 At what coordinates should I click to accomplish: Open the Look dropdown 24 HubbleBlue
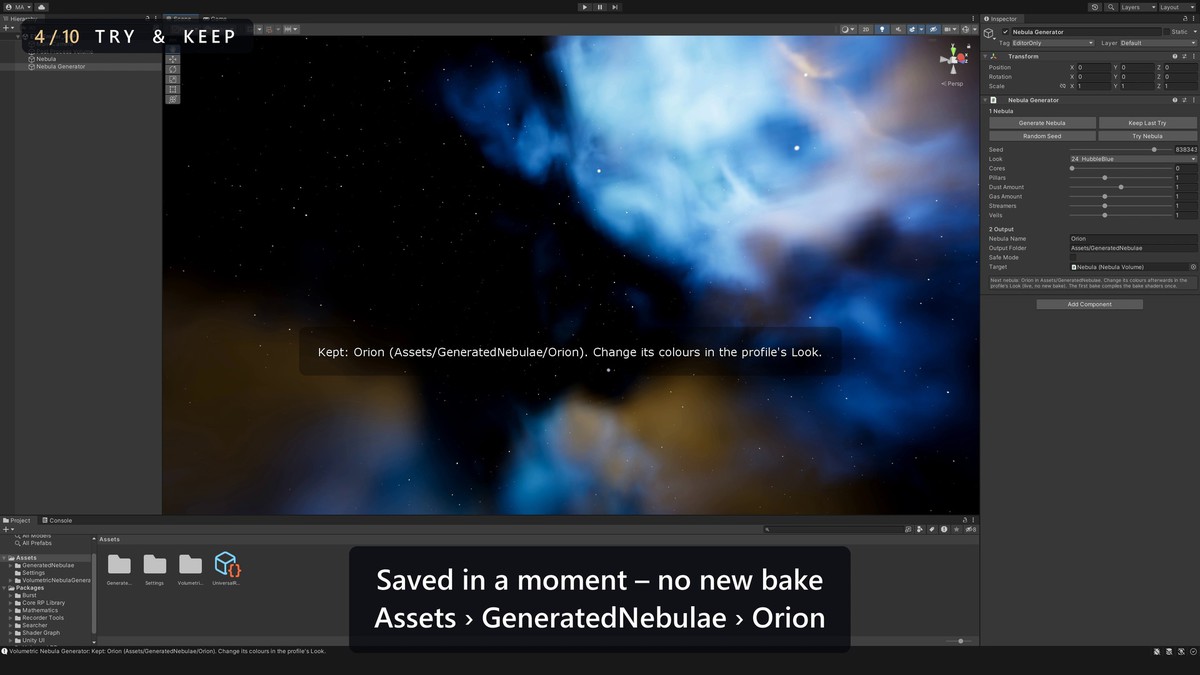coord(1133,159)
